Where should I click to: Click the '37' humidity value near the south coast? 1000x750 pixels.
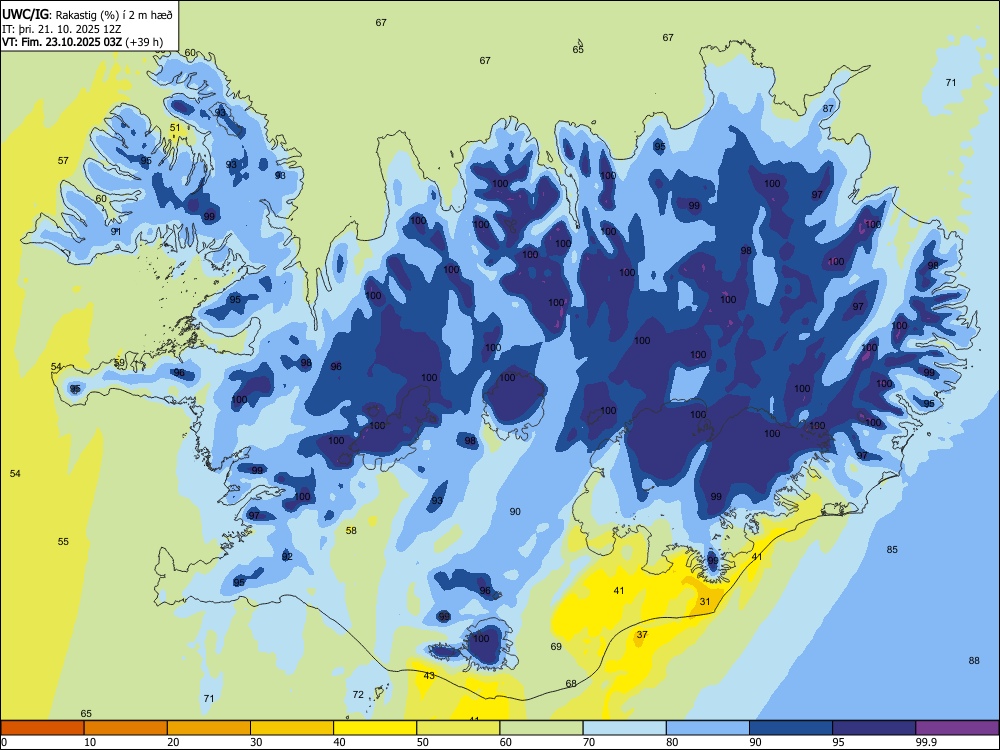(642, 635)
